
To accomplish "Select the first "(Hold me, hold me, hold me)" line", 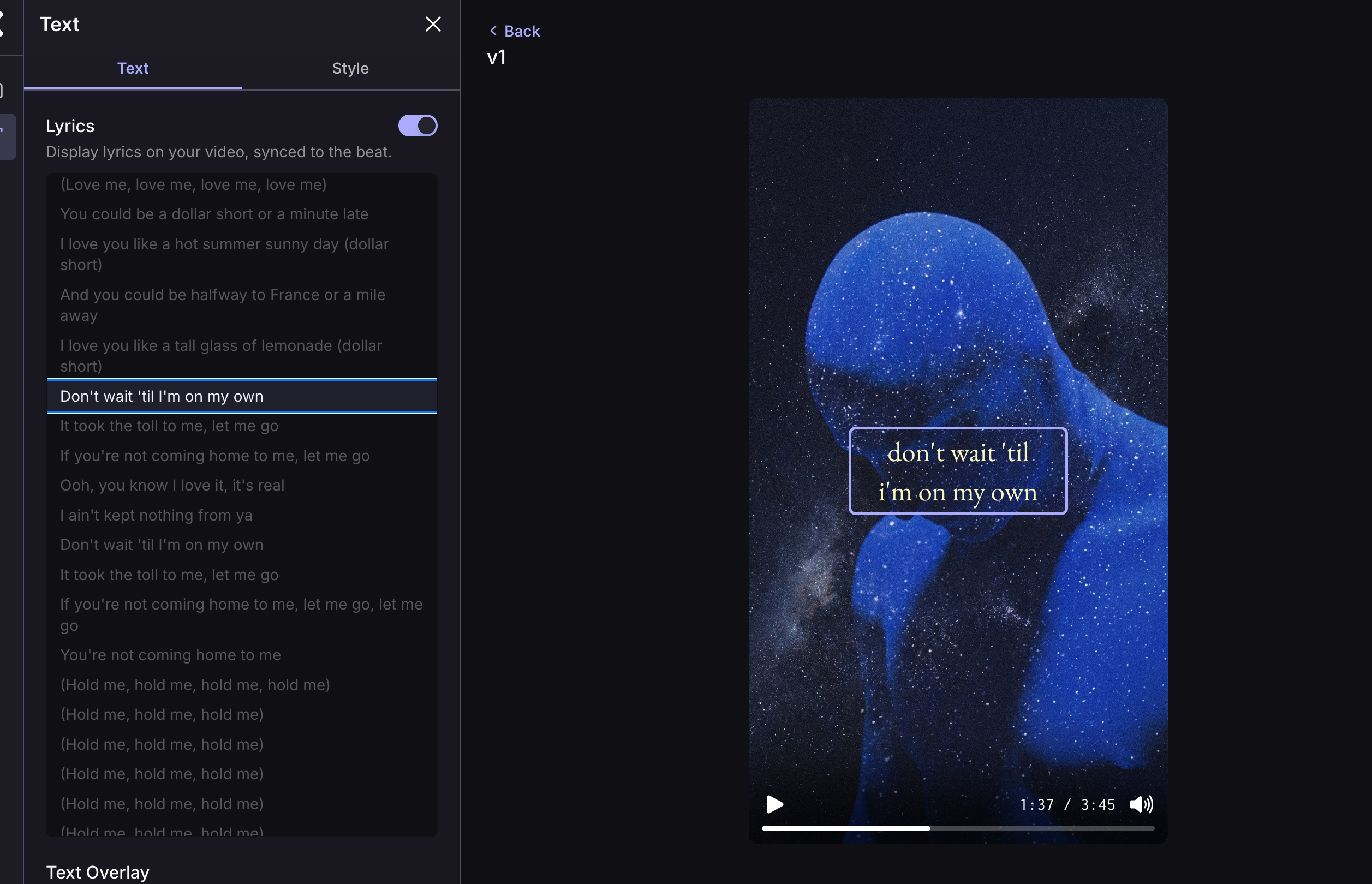I will click(x=162, y=714).
